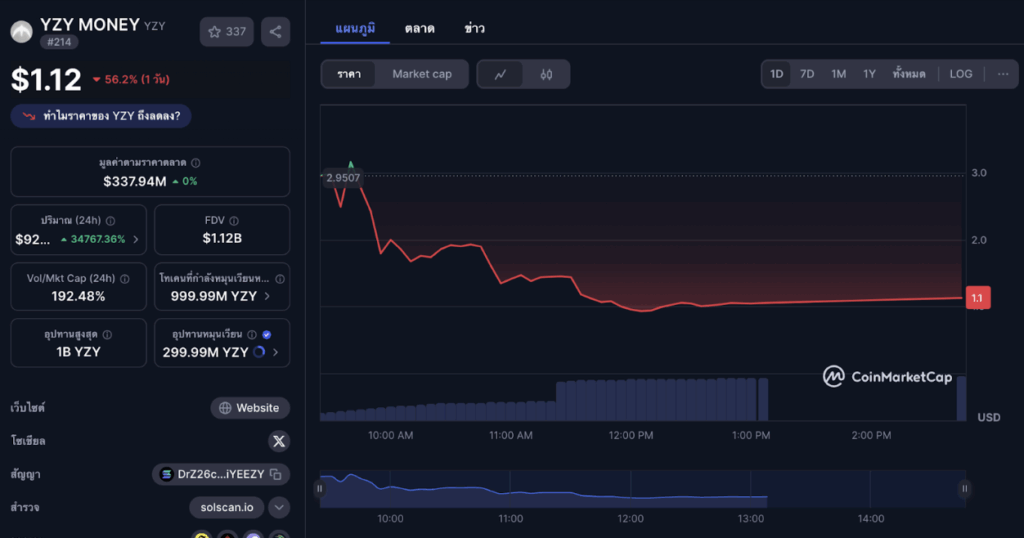The width and height of the screenshot is (1024, 538).
Task: Open the X social media icon
Action: coord(279,441)
